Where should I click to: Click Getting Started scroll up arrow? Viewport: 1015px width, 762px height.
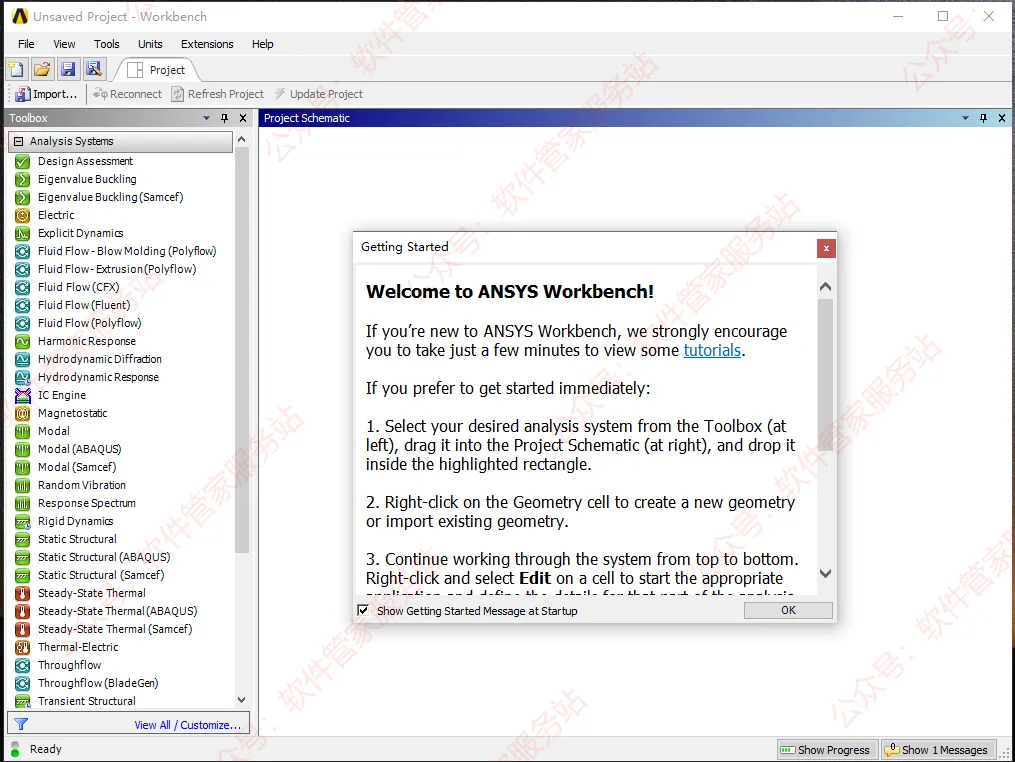coord(825,286)
